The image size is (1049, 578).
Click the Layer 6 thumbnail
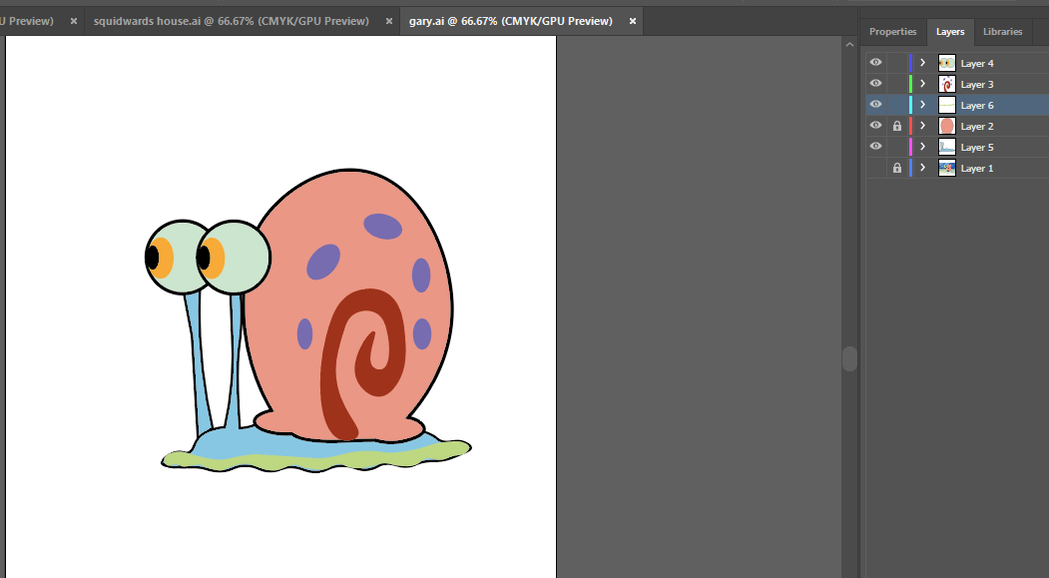(x=947, y=105)
